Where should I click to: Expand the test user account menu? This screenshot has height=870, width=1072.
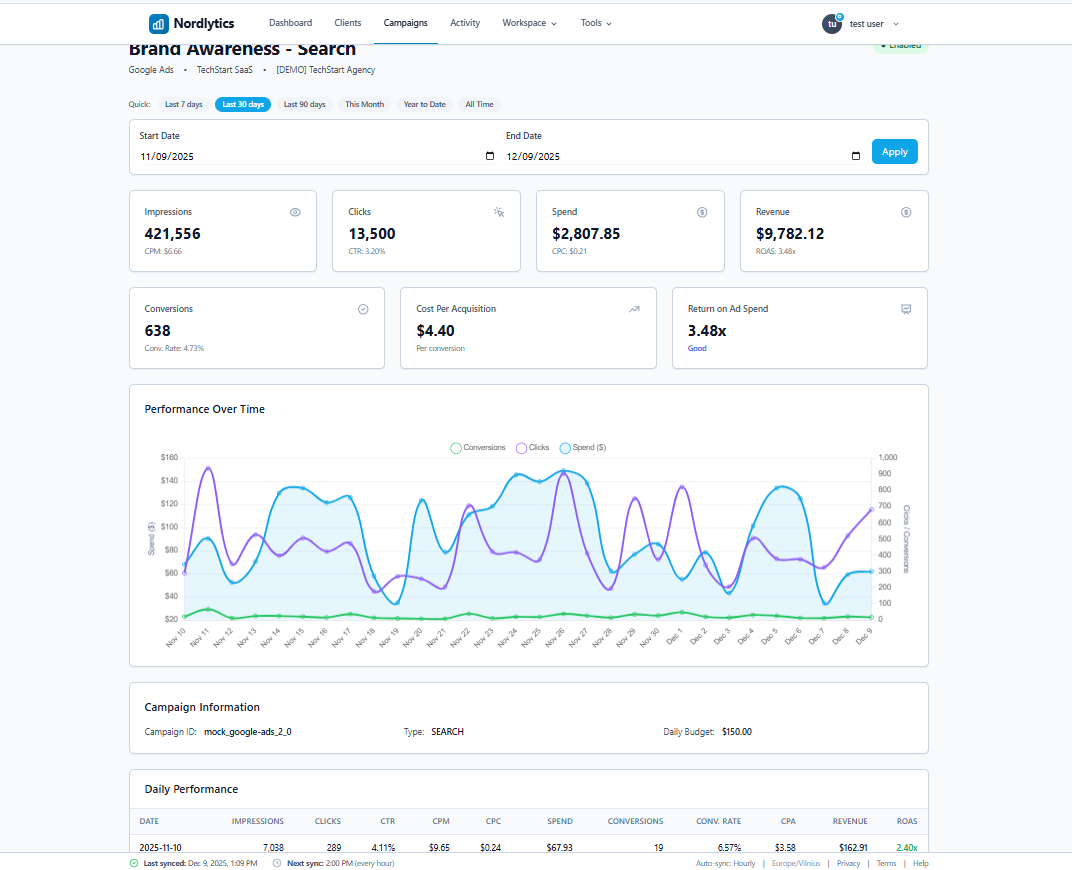[x=862, y=23]
